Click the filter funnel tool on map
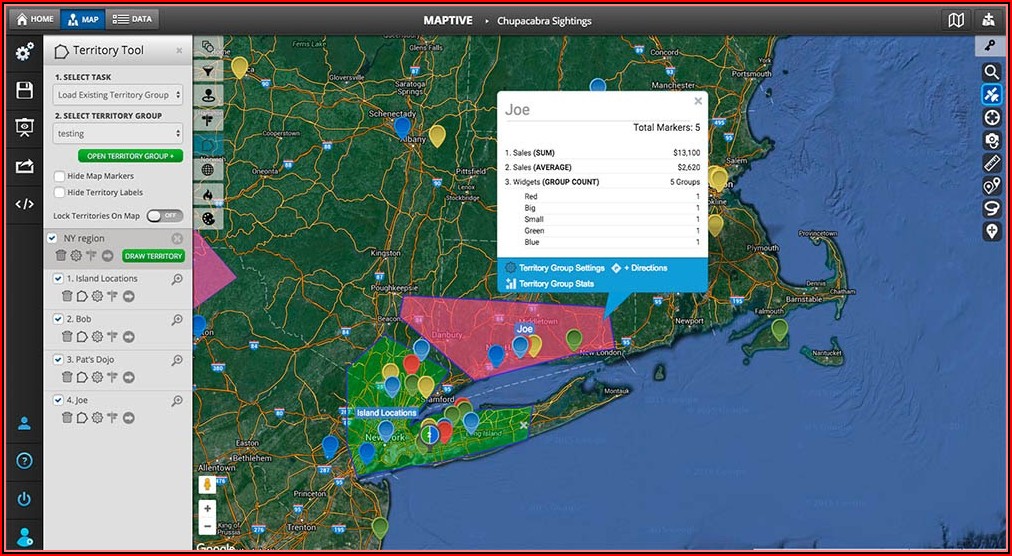This screenshot has height=556, width=1012. point(208,71)
